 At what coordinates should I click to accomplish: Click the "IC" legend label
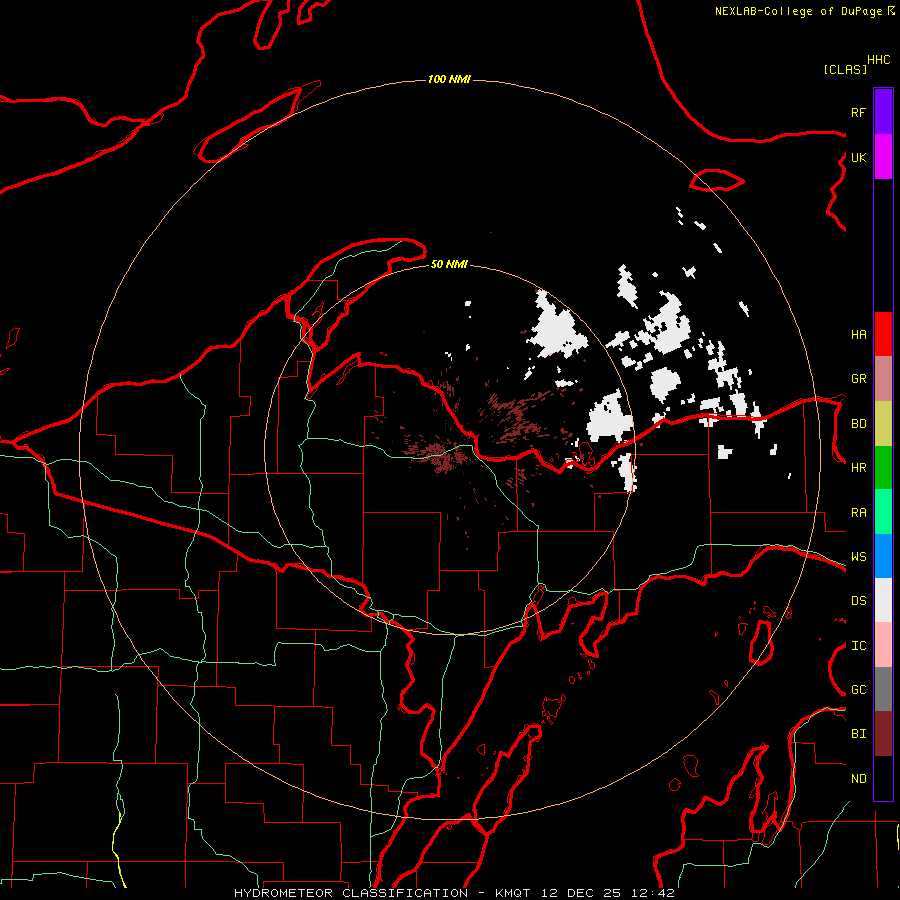click(x=858, y=646)
